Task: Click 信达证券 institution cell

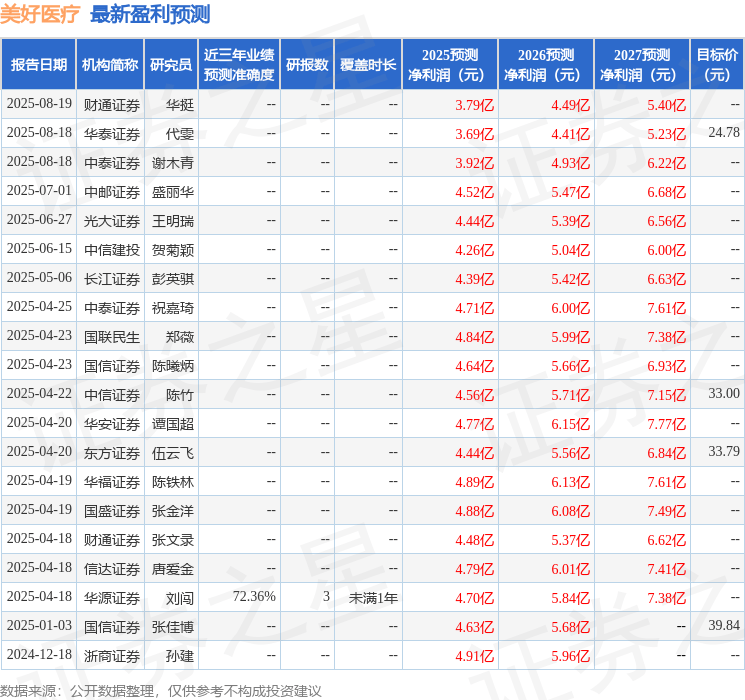Action: 112,568
